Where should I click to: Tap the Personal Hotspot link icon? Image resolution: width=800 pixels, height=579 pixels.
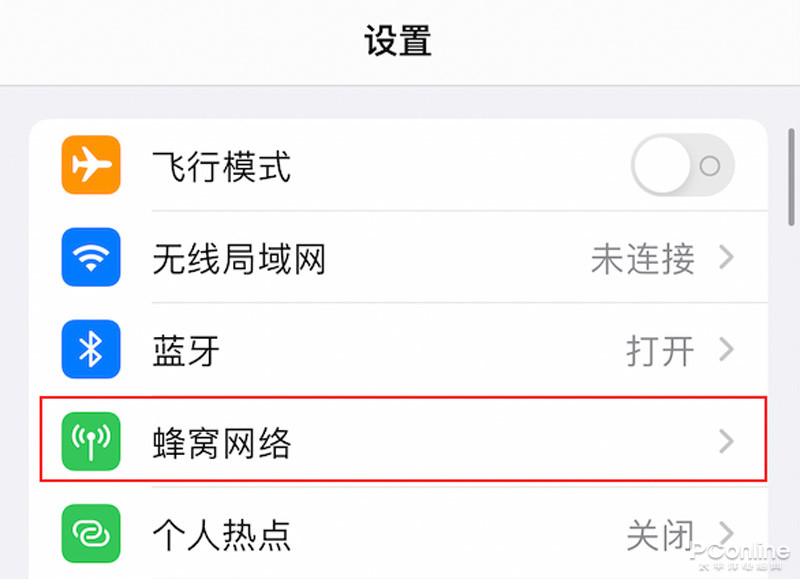91,534
